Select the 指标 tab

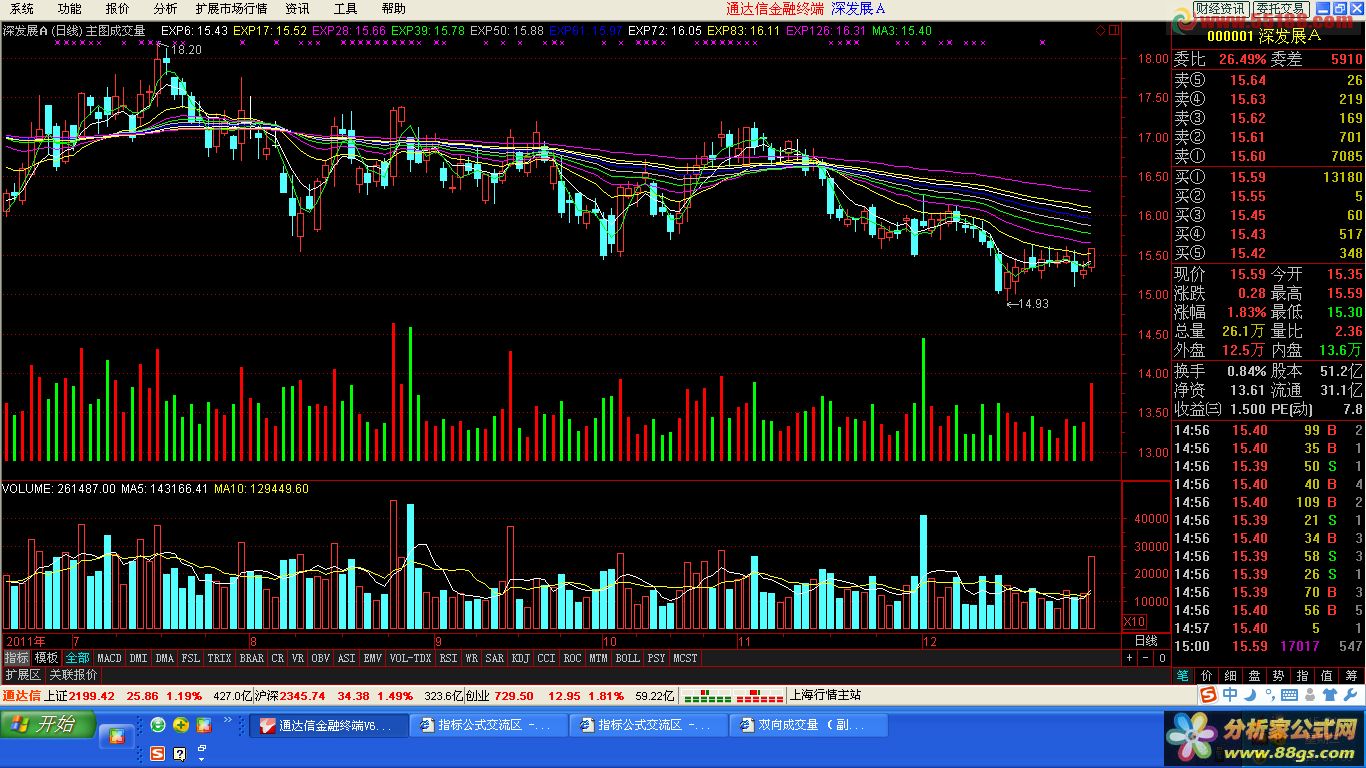click(x=16, y=658)
